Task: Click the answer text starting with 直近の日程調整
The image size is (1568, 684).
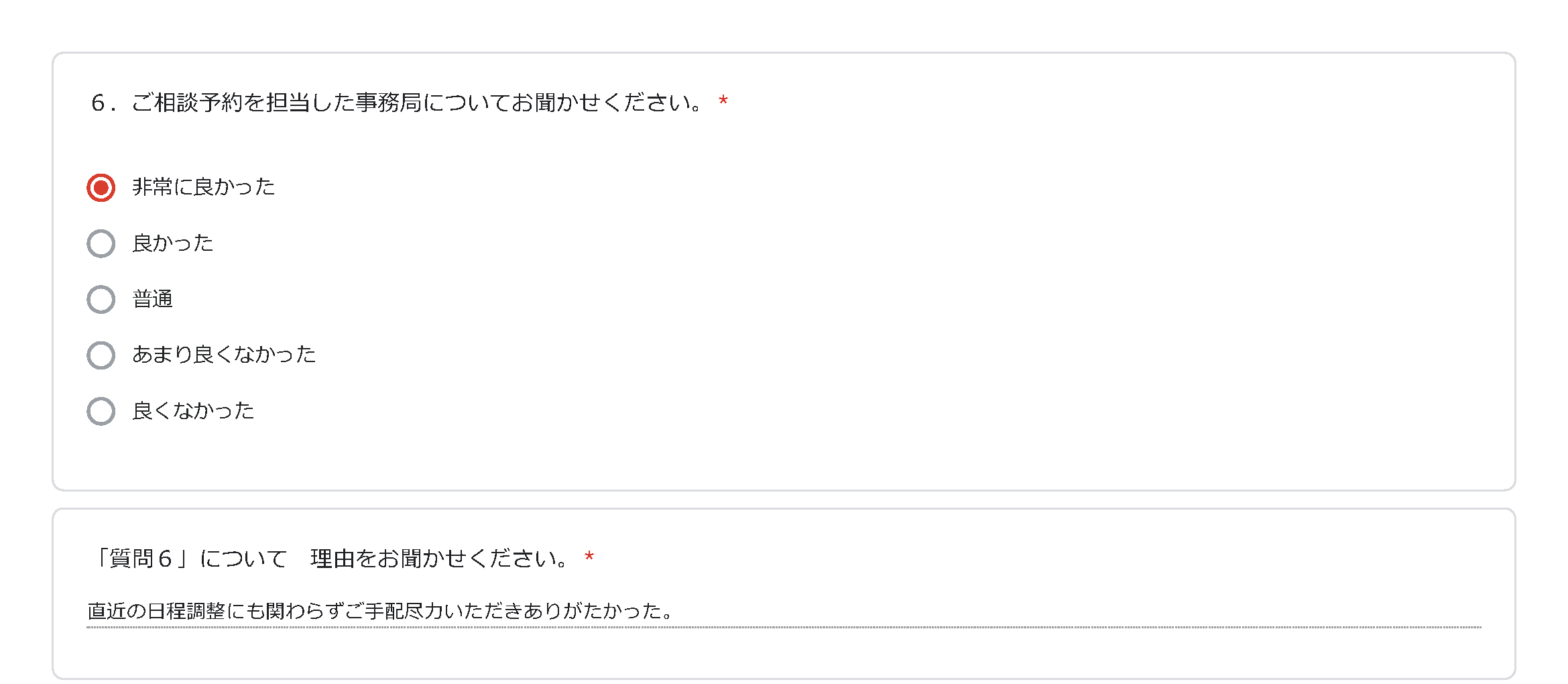Action: click(380, 611)
